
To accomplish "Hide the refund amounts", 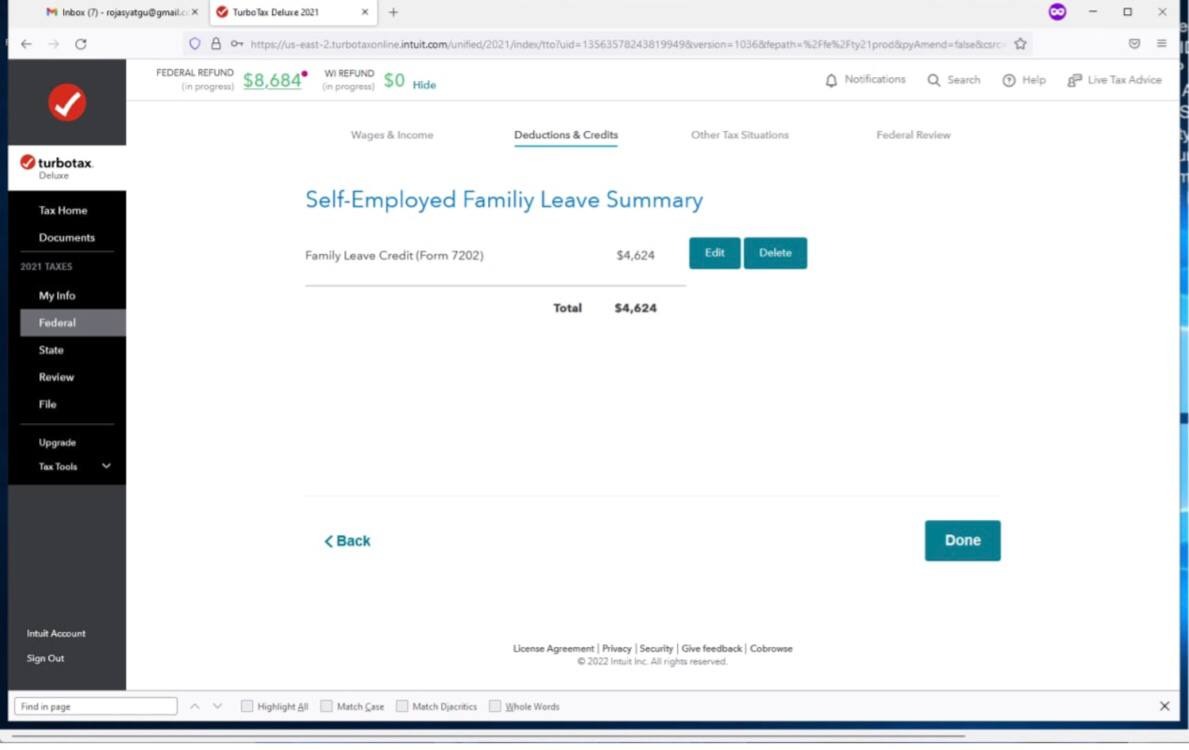I will [424, 85].
